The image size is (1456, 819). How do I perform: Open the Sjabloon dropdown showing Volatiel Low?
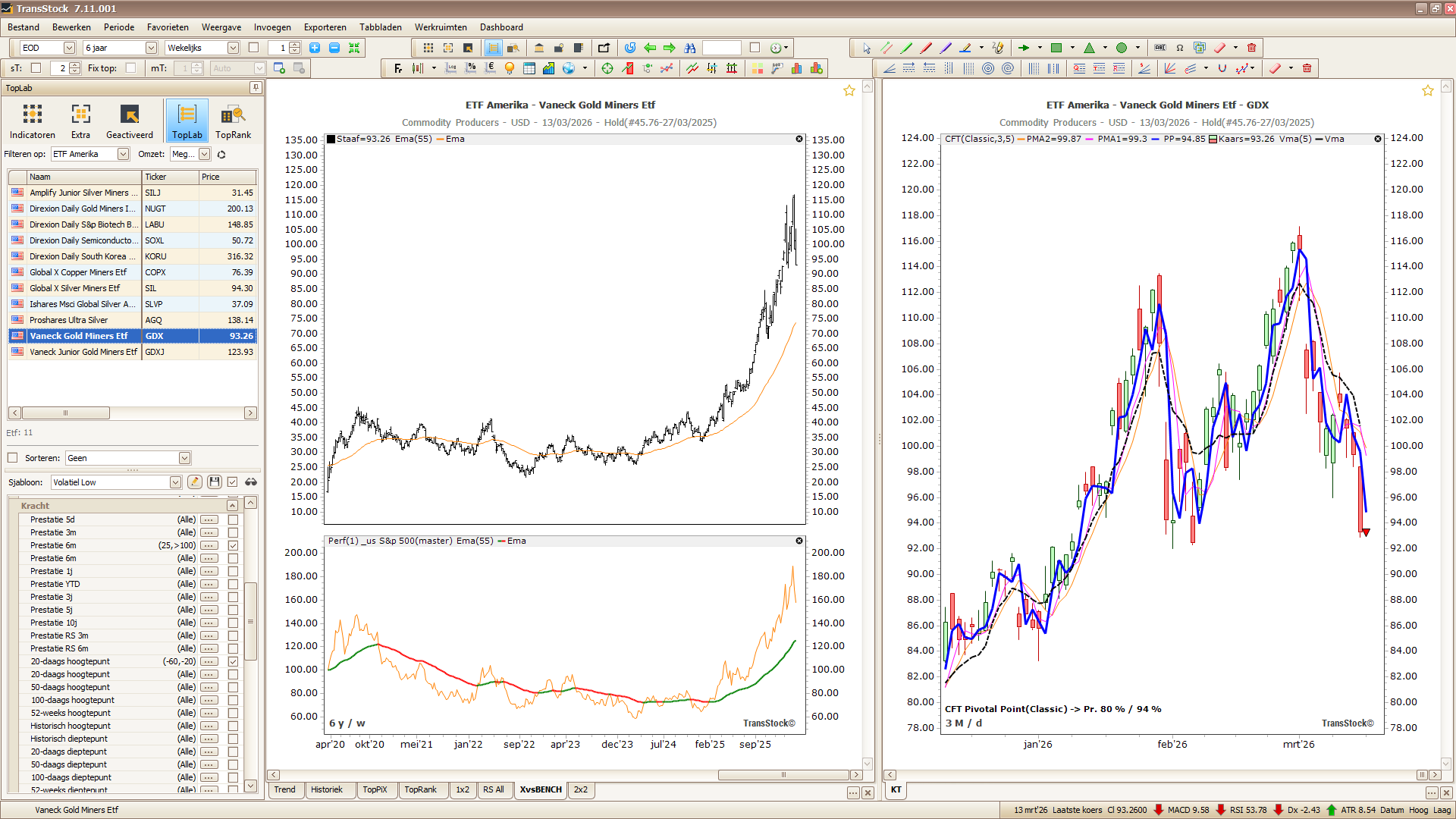[175, 482]
